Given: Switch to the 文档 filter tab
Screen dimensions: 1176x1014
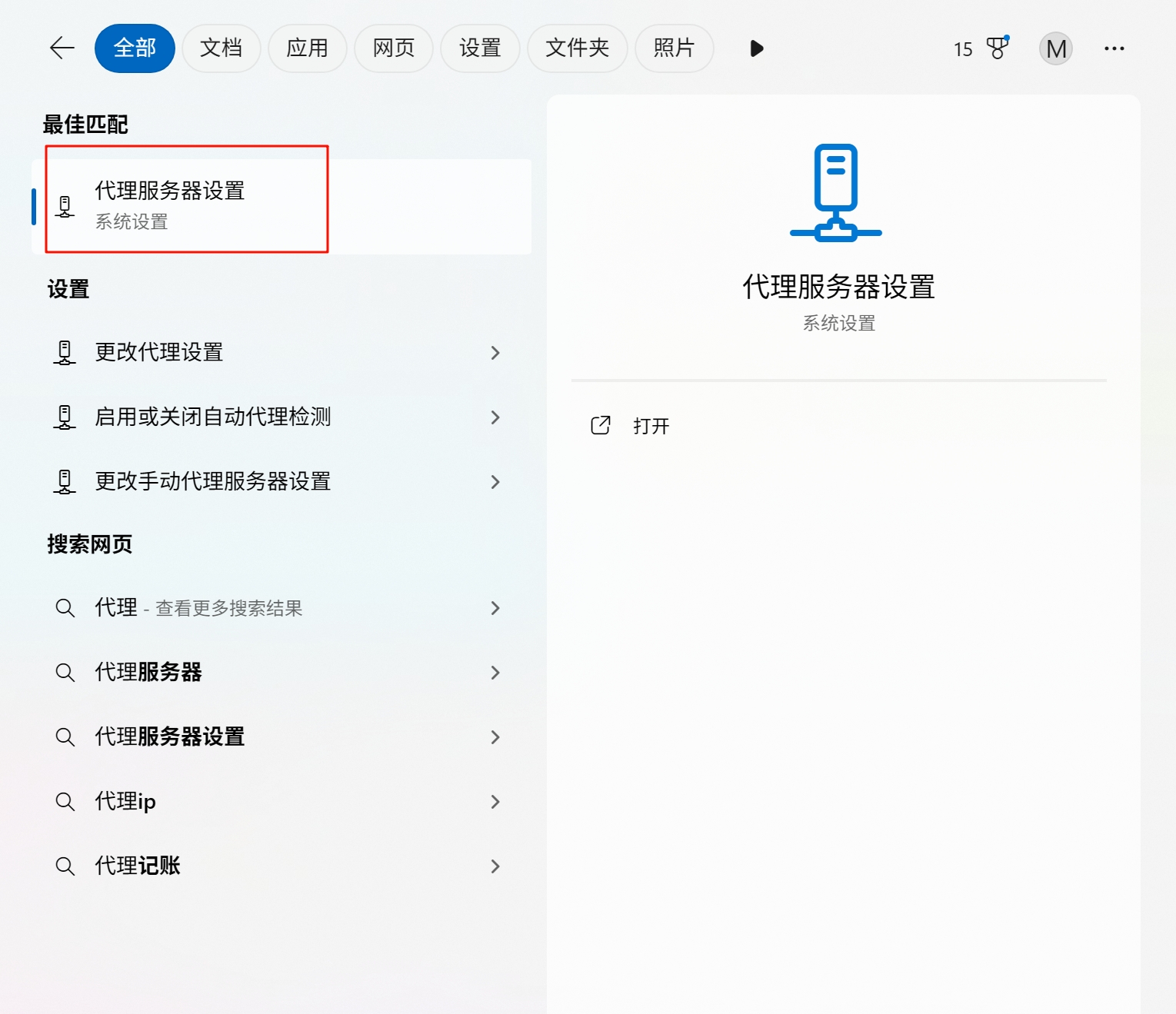Looking at the screenshot, I should pos(221,48).
